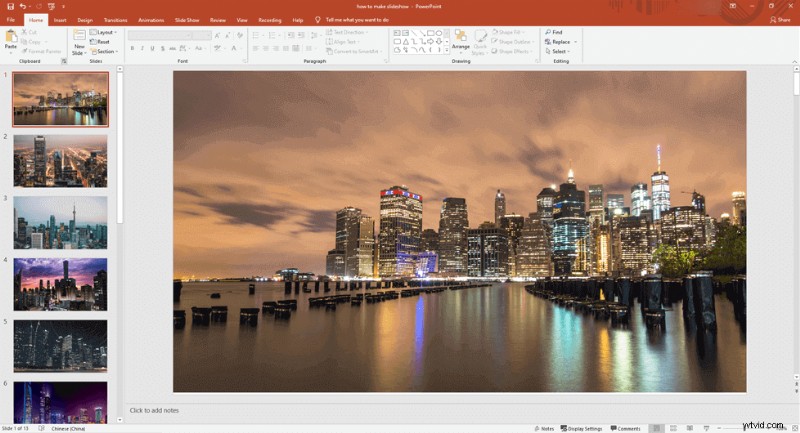Toggle Italic formatting
Screen dimensions: 800x433
click(142, 48)
